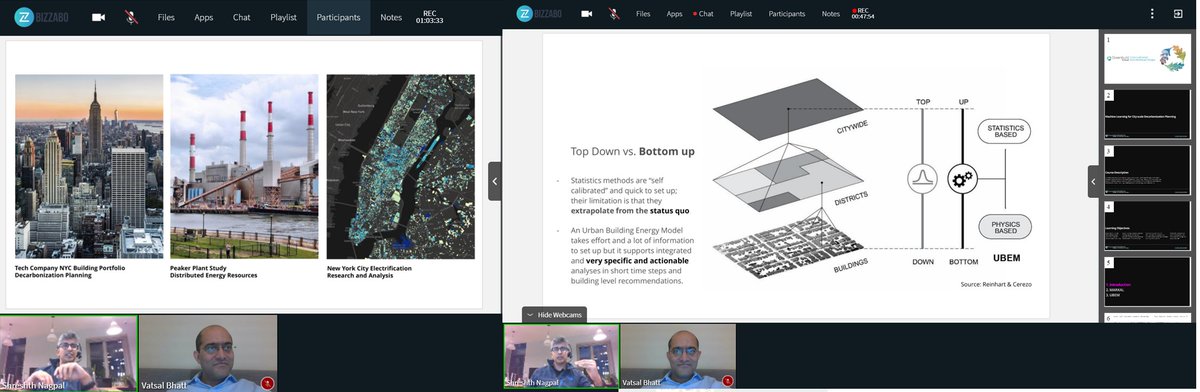The width and height of the screenshot is (1200, 392).
Task: Toggle the camera icon in the right window
Action: point(586,14)
